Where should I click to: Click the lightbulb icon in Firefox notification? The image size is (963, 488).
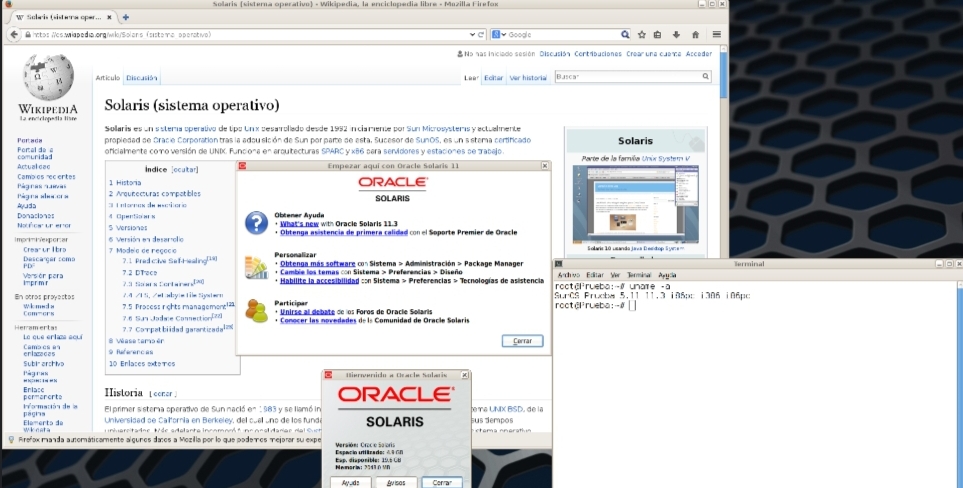(x=10, y=440)
